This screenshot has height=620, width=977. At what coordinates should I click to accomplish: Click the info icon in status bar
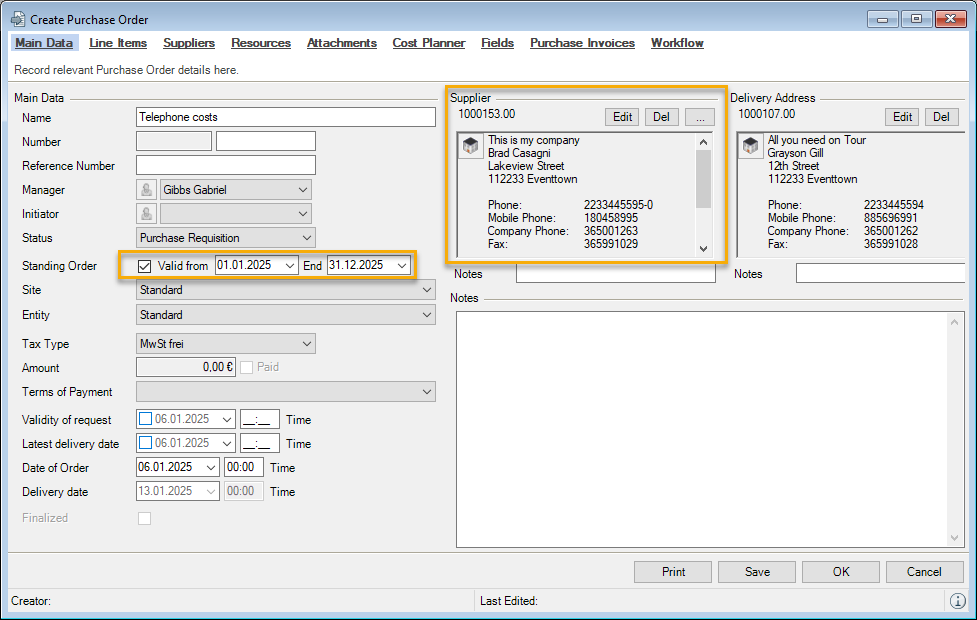tap(957, 601)
